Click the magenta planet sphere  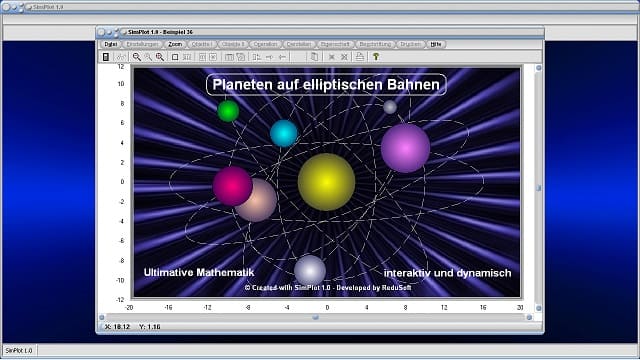tap(233, 186)
